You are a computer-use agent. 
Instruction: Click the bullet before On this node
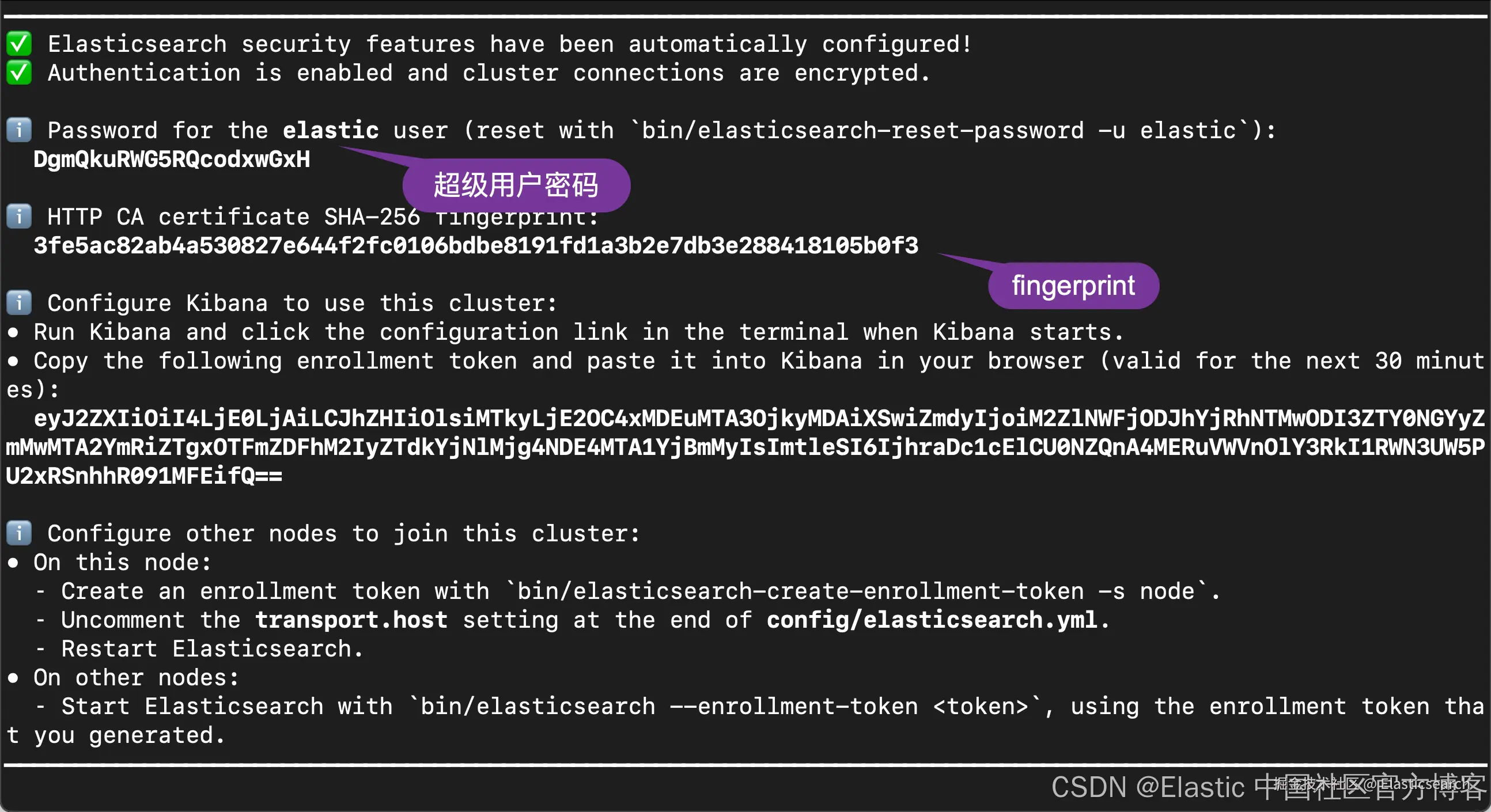coord(13,563)
